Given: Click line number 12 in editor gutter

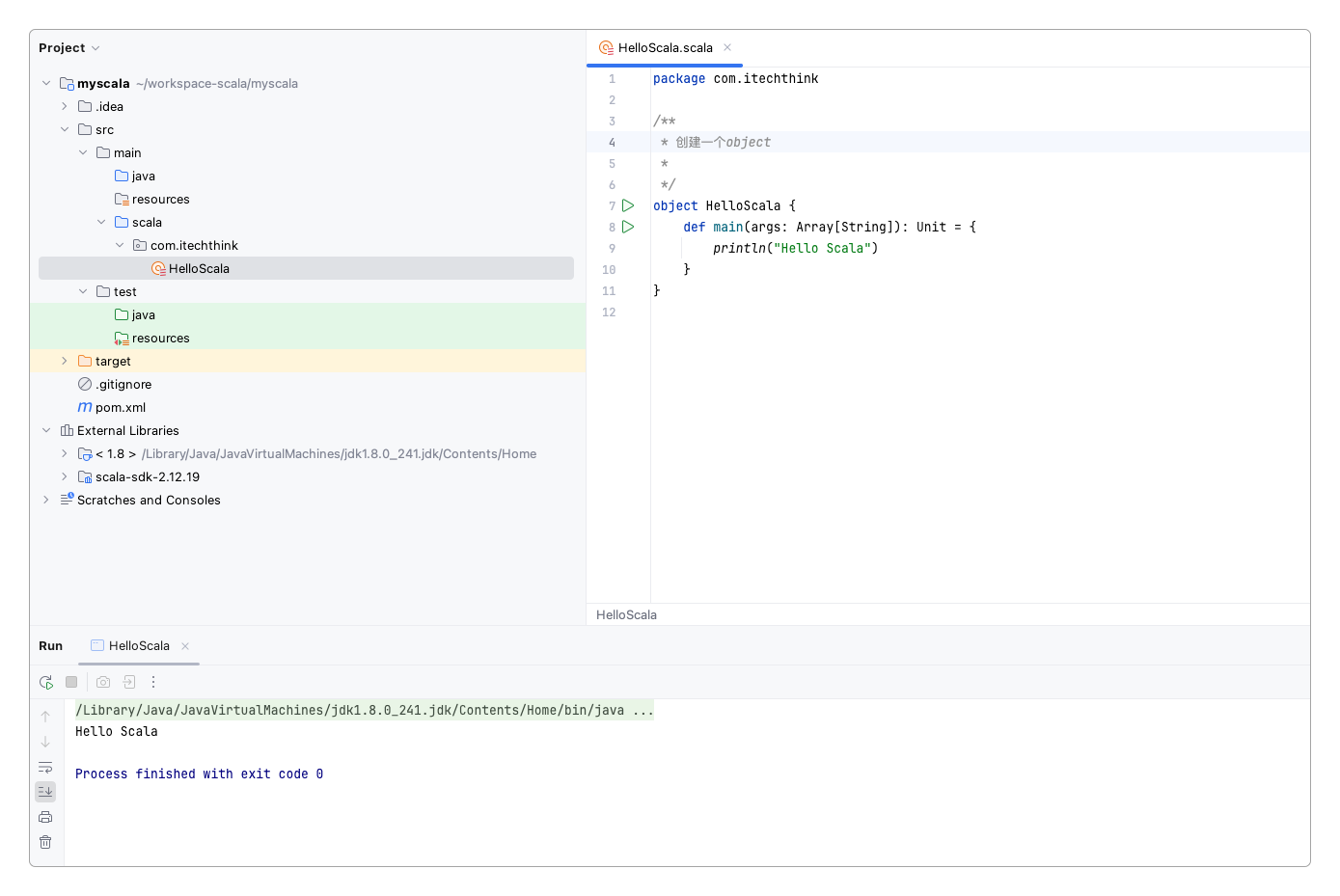Looking at the screenshot, I should pyautogui.click(x=609, y=312).
